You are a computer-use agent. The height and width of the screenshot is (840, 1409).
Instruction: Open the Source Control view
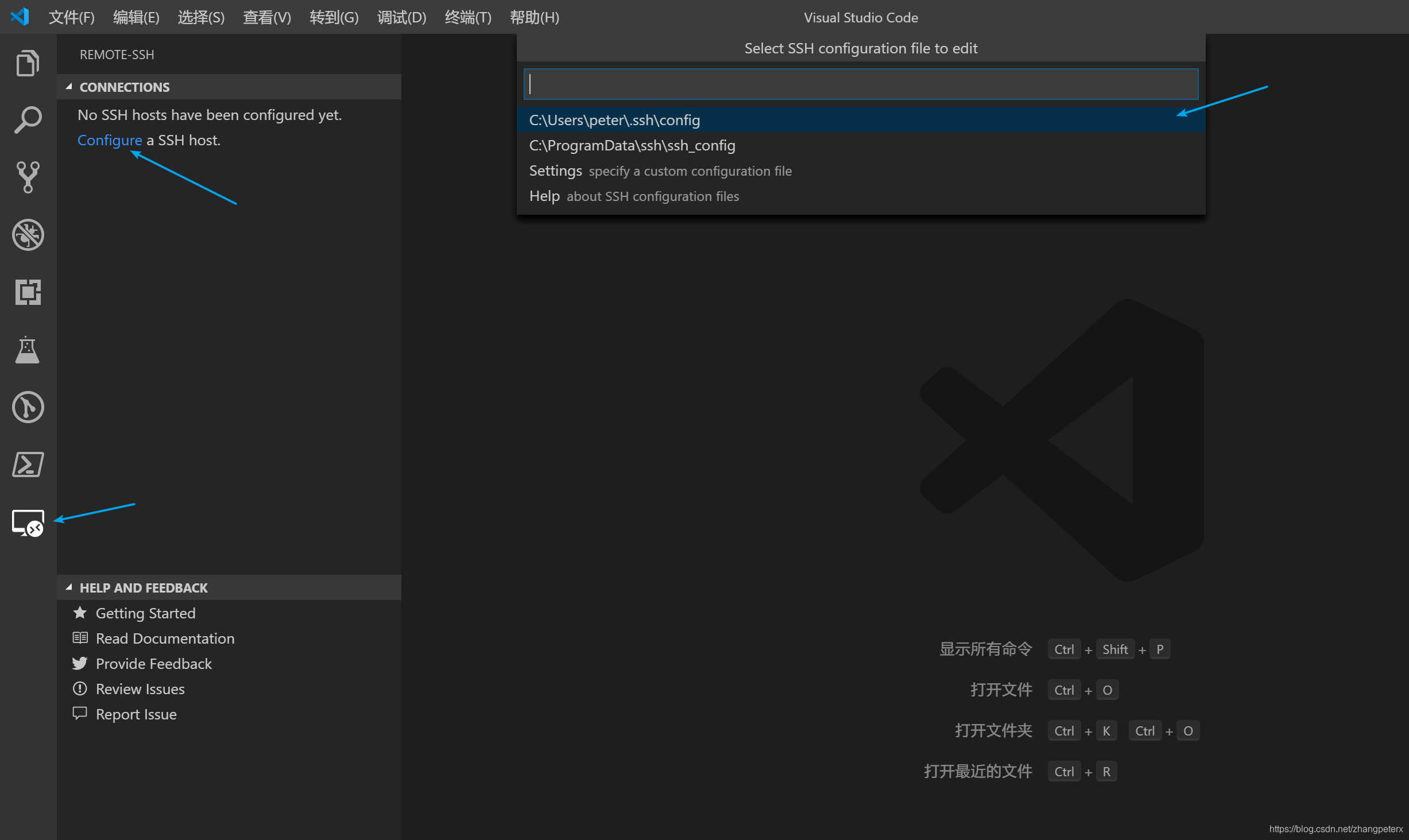coord(28,177)
